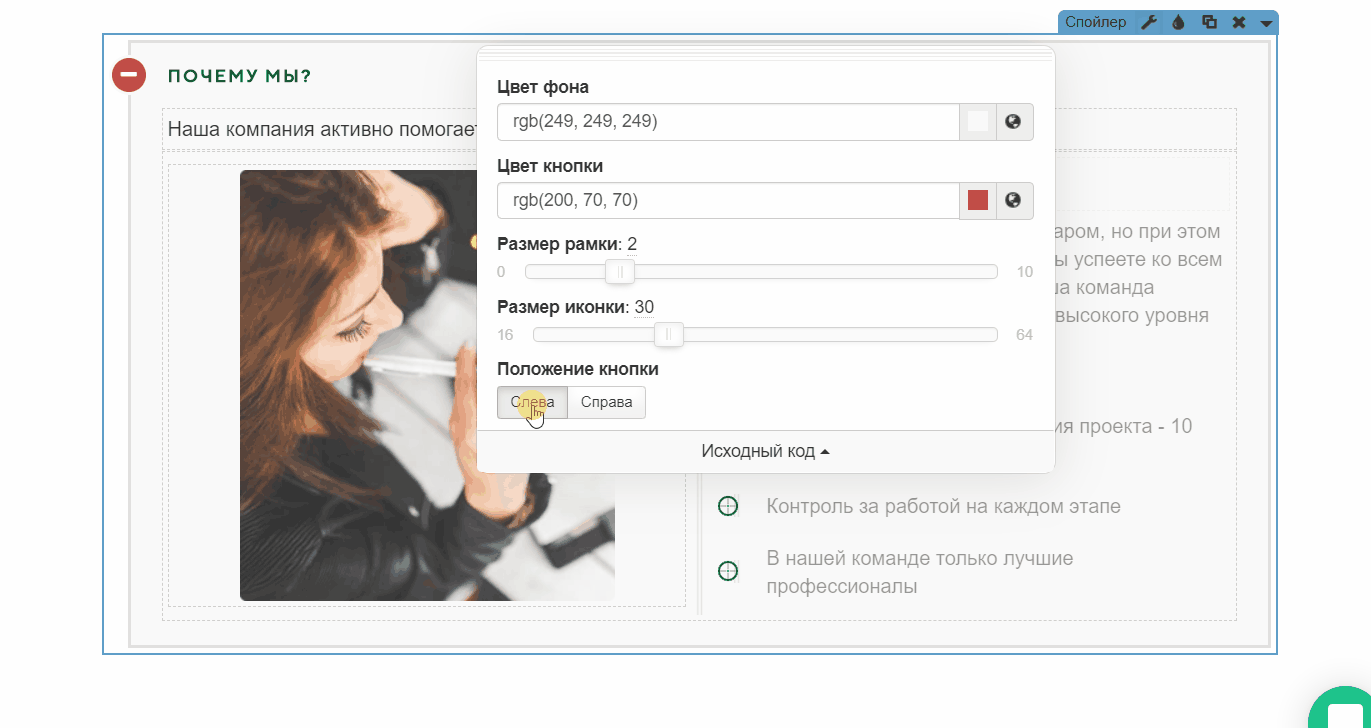Open spoiler settings via wrench icon

click(1149, 22)
